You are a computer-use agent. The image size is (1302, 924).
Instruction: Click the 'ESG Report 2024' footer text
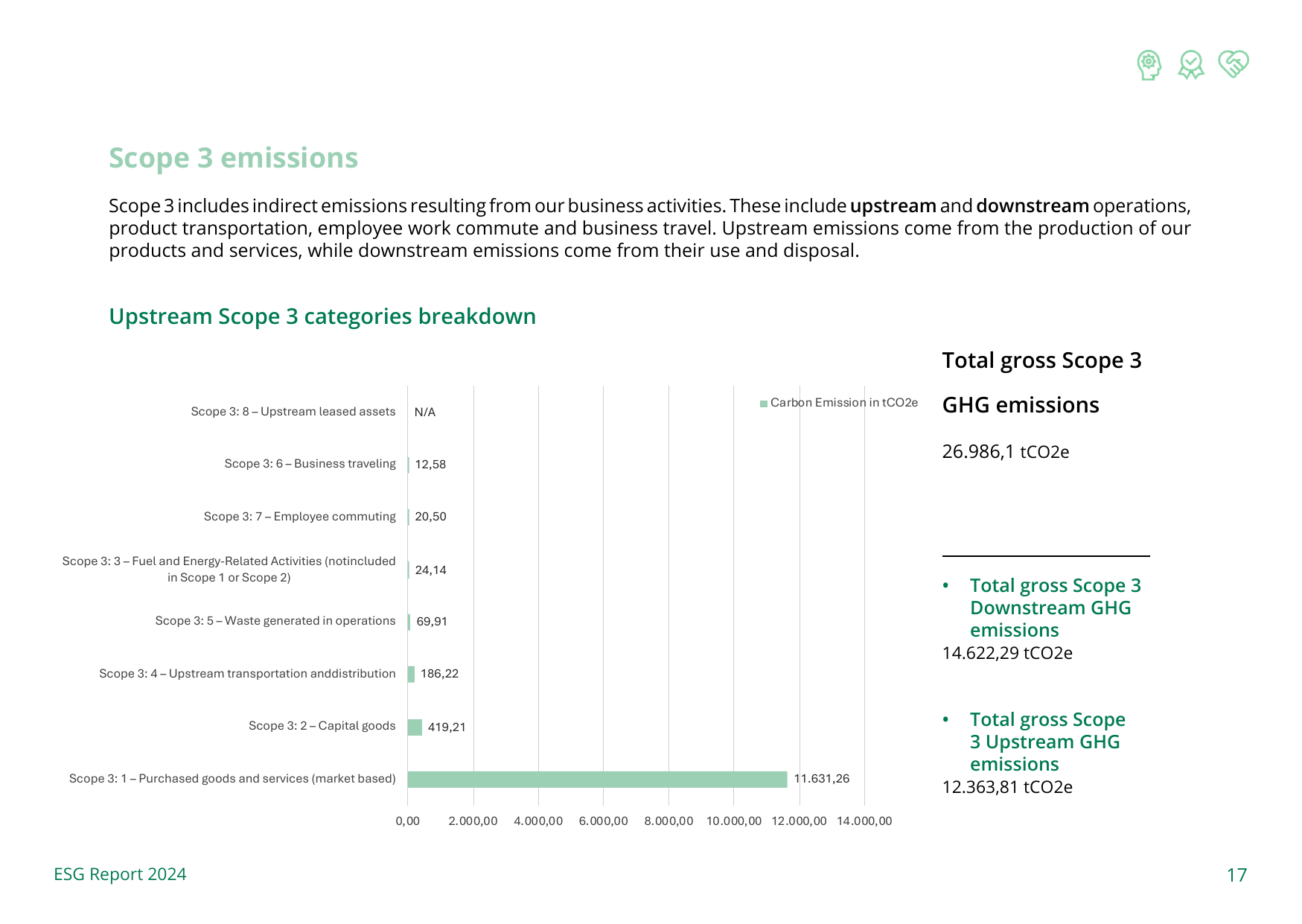(x=120, y=874)
